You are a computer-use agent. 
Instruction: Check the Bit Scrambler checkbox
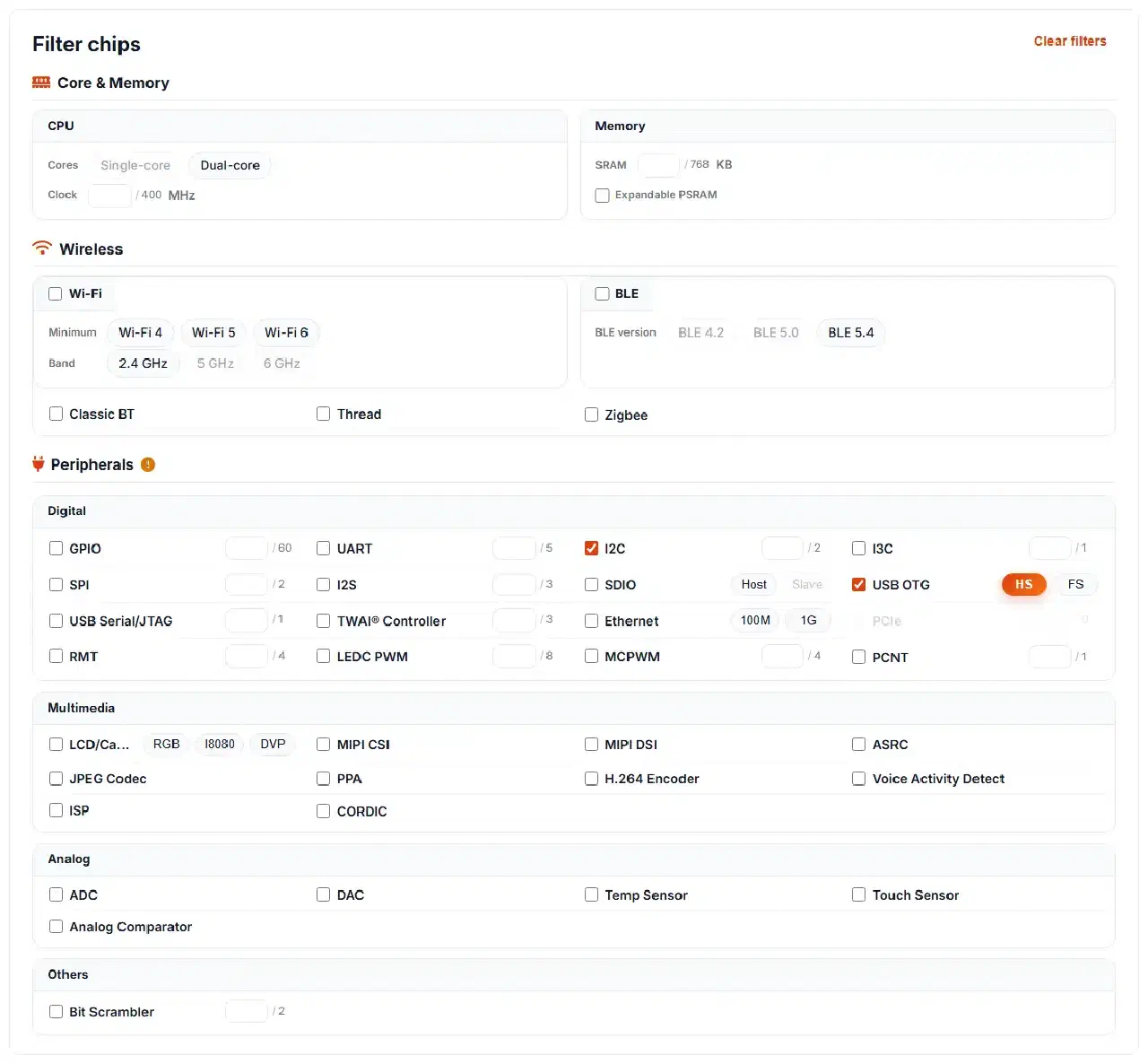click(x=56, y=1012)
